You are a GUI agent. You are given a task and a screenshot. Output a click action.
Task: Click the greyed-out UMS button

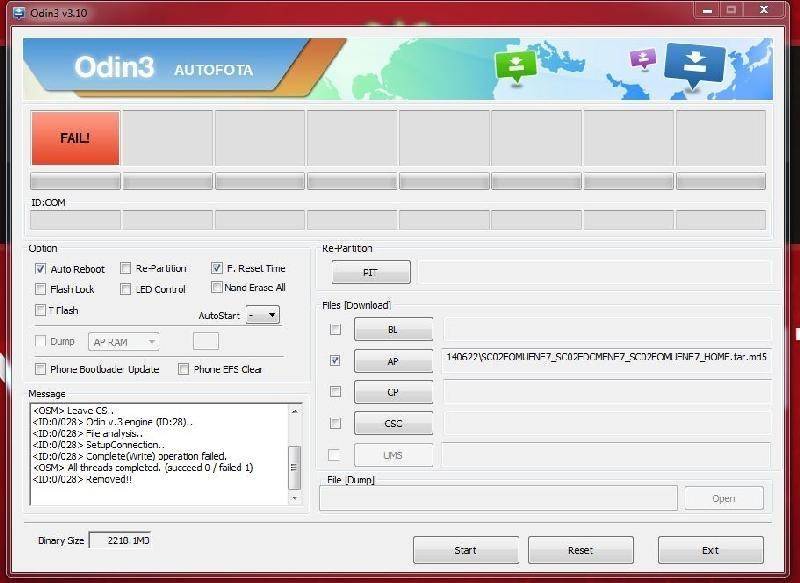click(393, 455)
